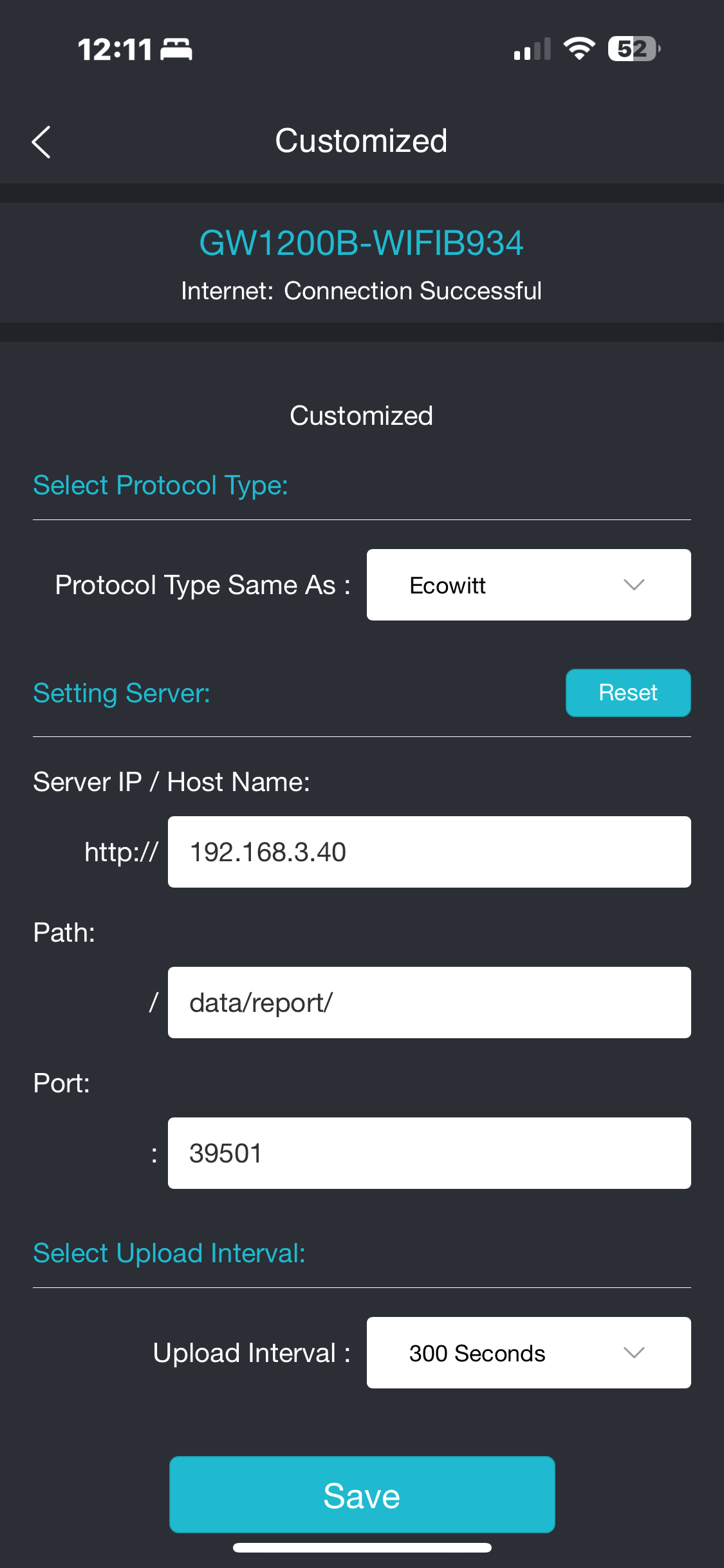
Task: Tap the home indicator bar
Action: click(x=362, y=1547)
